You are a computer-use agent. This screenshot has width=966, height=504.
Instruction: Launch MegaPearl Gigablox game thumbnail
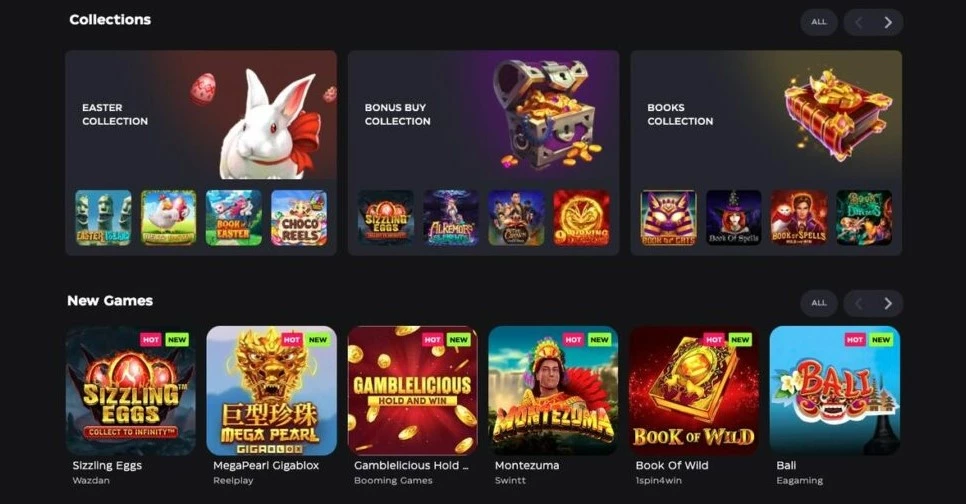272,391
